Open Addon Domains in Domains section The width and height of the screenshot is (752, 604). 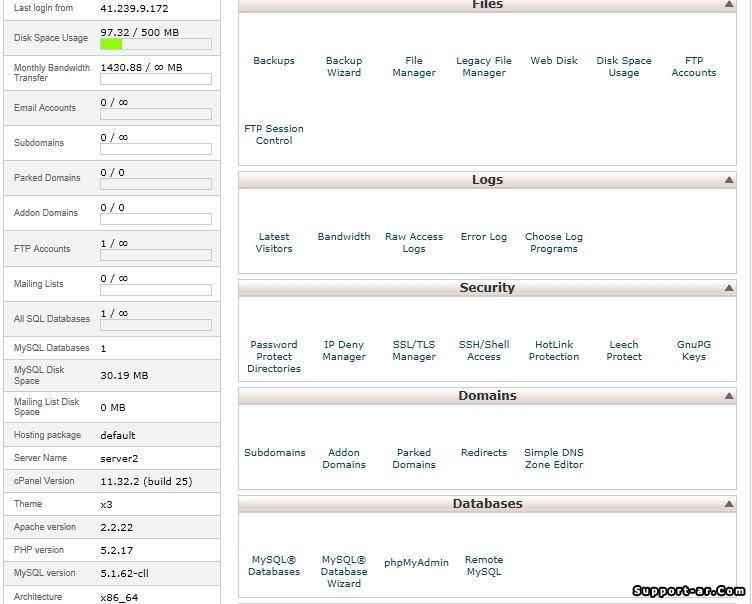[x=344, y=459]
